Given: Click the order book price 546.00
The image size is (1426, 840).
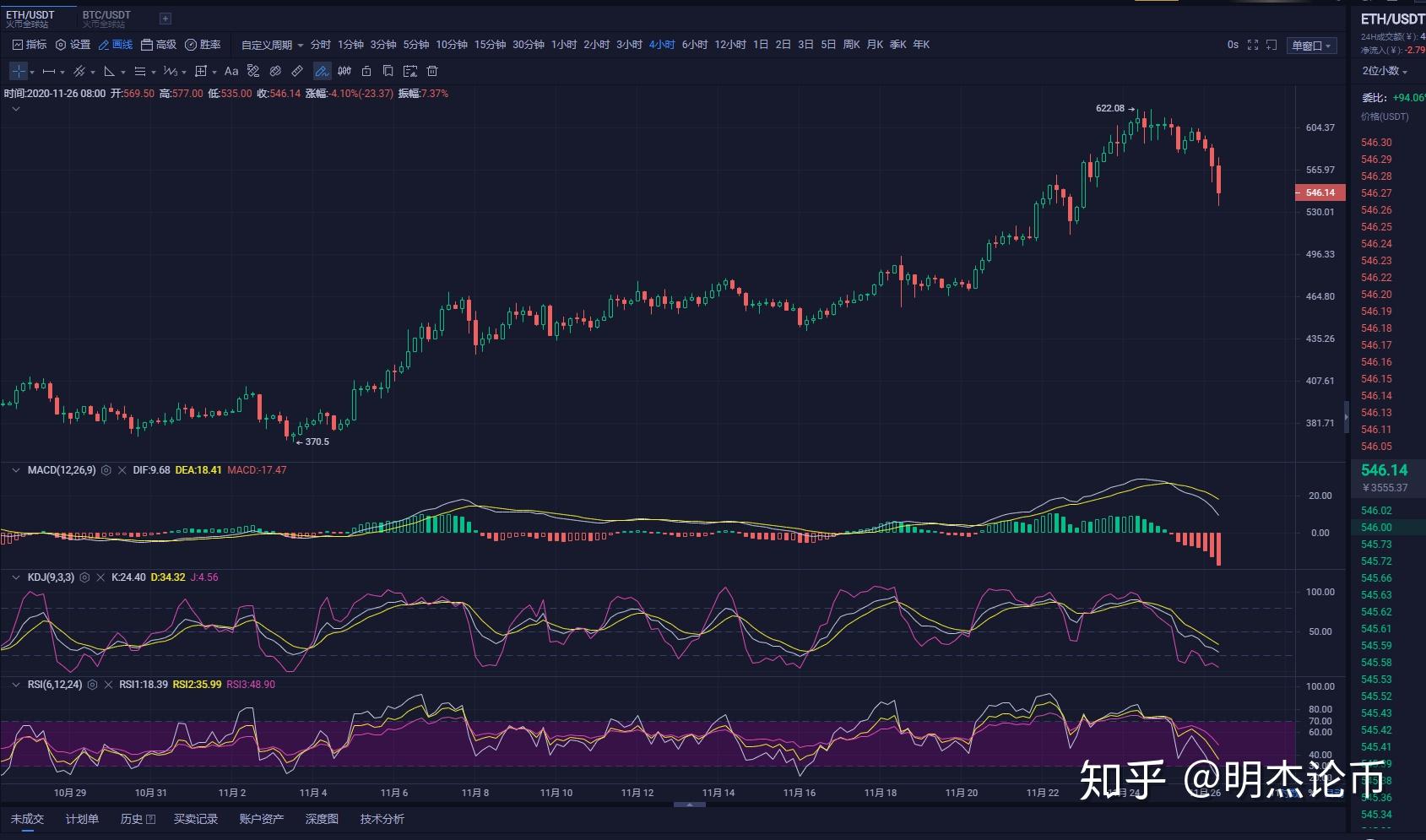Looking at the screenshot, I should pyautogui.click(x=1376, y=528).
